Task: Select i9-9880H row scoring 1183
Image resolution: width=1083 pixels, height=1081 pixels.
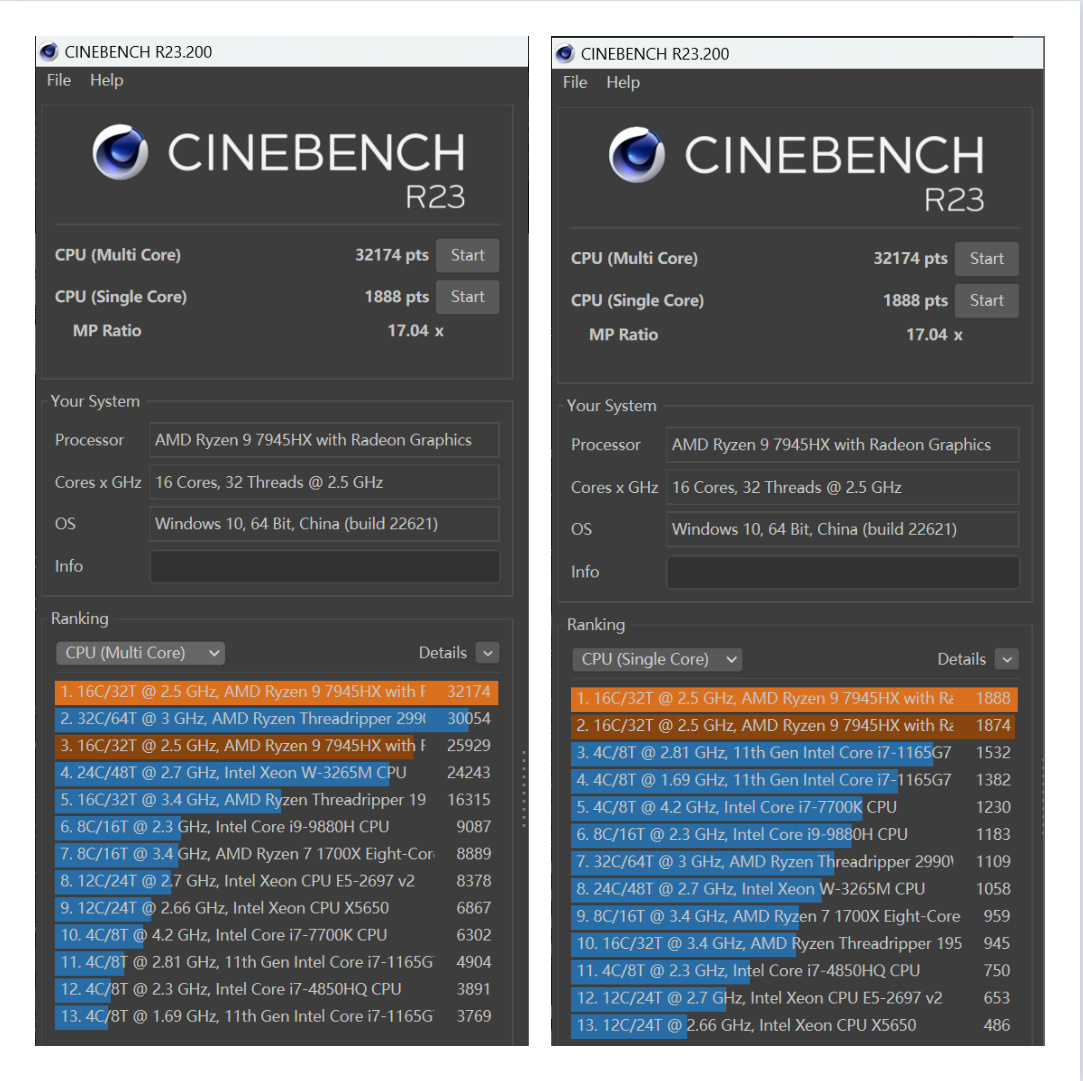Action: [x=794, y=835]
